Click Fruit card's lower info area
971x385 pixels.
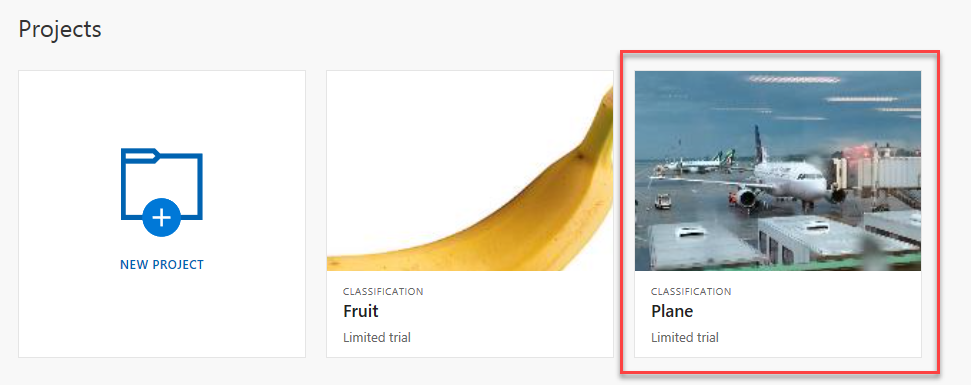[x=470, y=314]
